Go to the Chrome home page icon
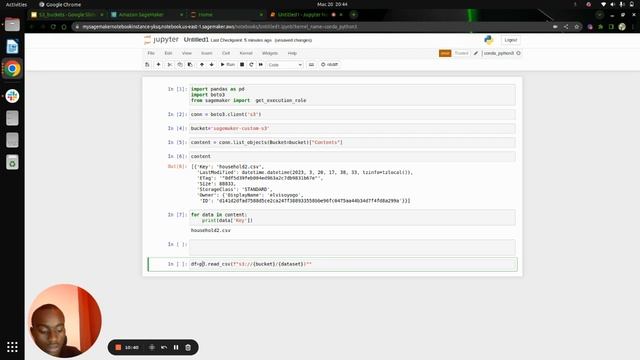 (64, 27)
